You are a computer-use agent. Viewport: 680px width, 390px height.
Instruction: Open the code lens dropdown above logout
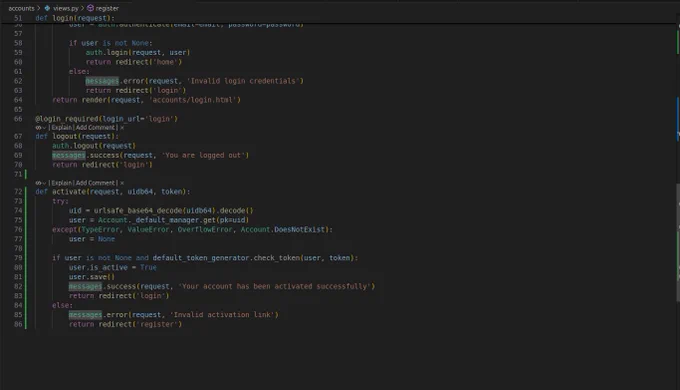[40, 128]
